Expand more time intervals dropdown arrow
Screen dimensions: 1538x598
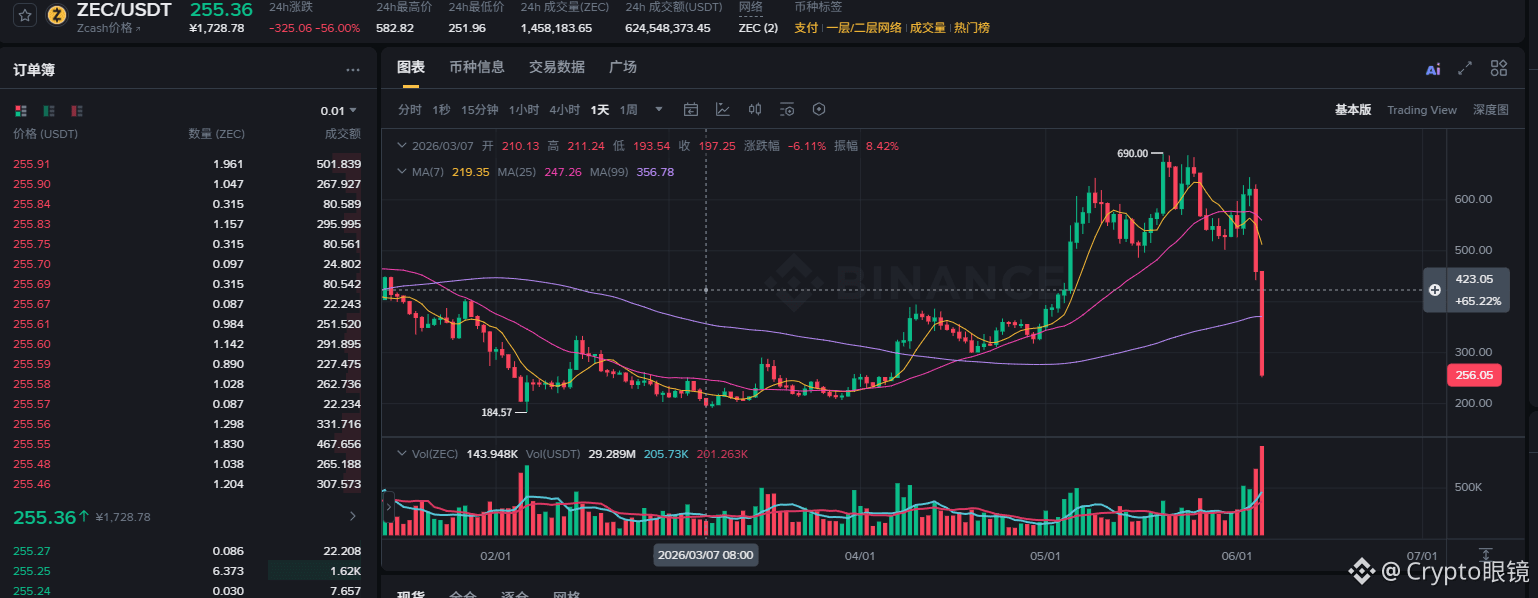[x=658, y=109]
